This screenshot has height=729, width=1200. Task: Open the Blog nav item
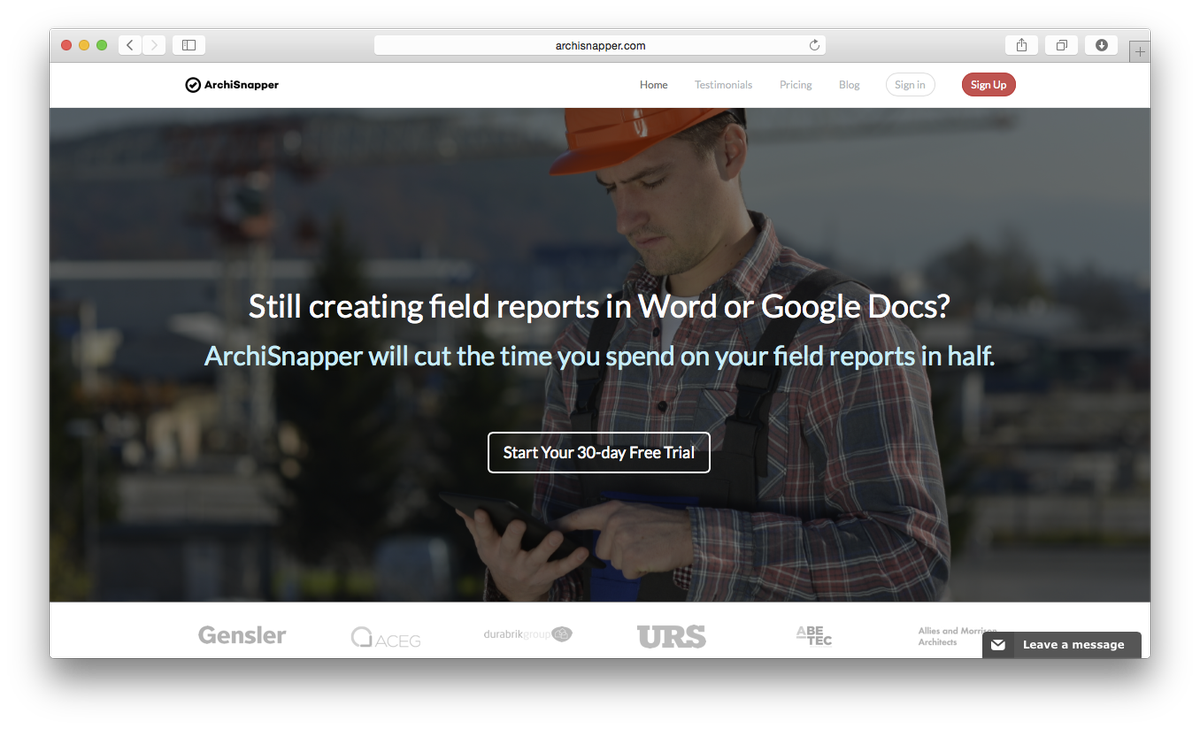849,85
